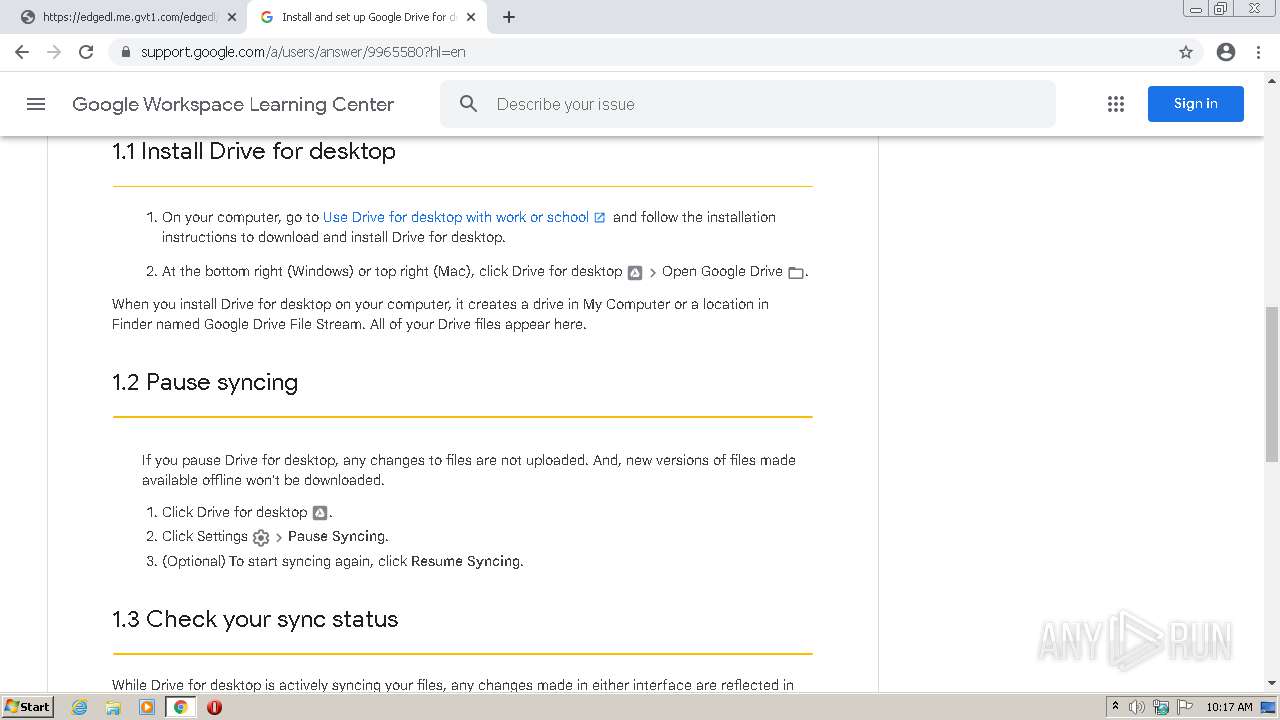This screenshot has height=720, width=1280.
Task: Click the 1.3 Check your sync status heading
Action: click(255, 619)
